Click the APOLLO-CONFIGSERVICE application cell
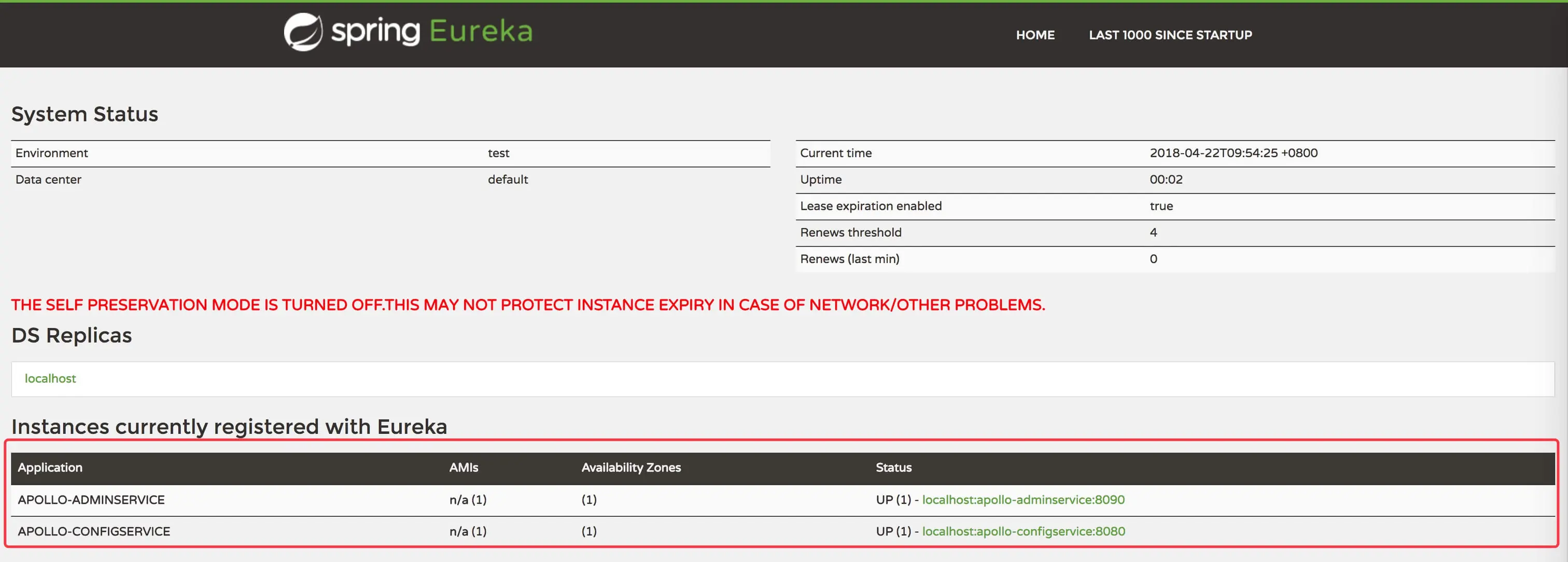The width and height of the screenshot is (1568, 562). pyautogui.click(x=94, y=531)
